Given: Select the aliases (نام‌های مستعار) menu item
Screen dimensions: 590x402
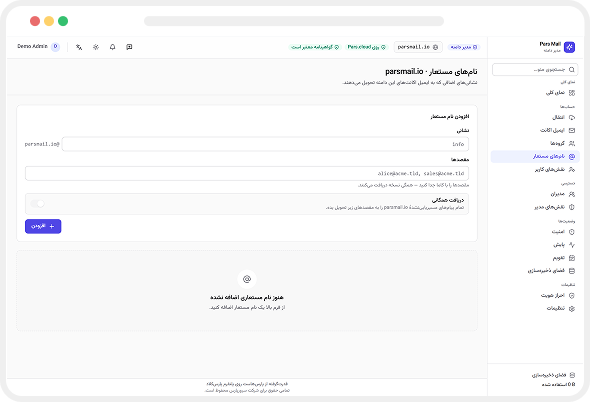Looking at the screenshot, I should pos(535,157).
